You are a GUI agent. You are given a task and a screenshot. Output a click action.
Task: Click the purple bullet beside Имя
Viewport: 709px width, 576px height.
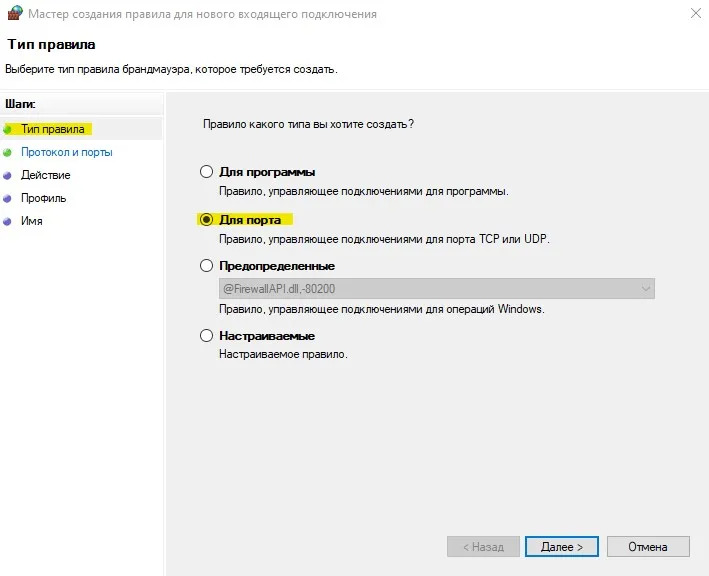tap(8, 221)
